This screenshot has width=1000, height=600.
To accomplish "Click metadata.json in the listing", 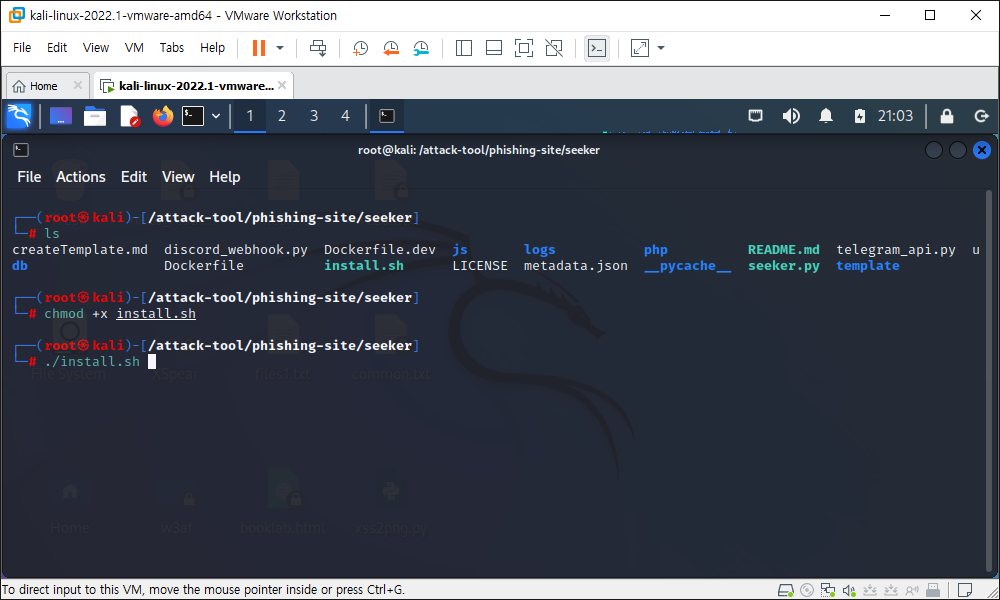I will click(576, 266).
